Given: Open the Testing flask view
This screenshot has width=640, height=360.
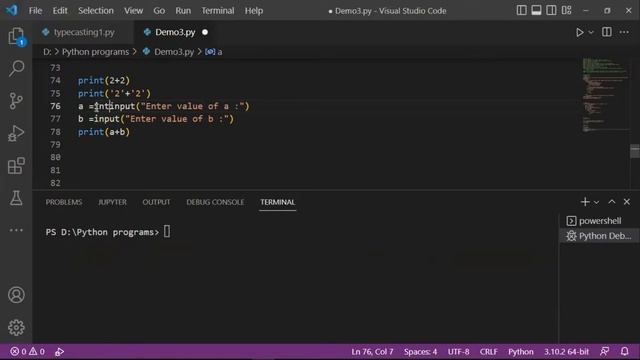Looking at the screenshot, I should click(x=16, y=198).
